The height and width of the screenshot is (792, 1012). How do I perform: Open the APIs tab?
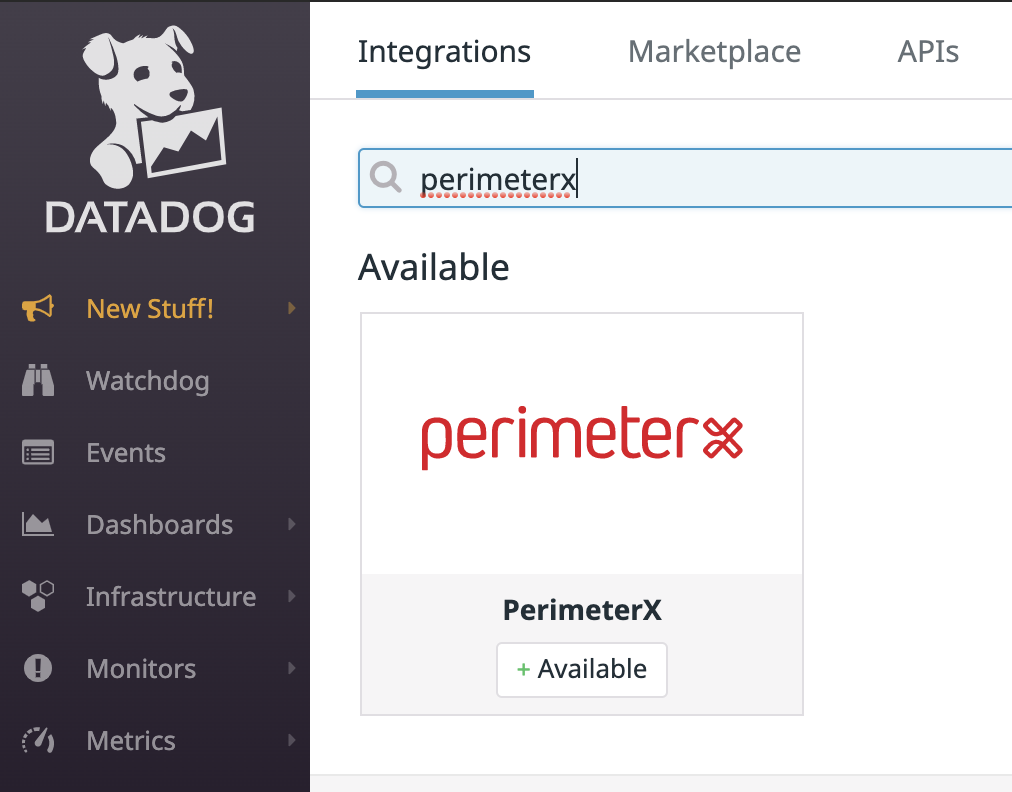(927, 51)
